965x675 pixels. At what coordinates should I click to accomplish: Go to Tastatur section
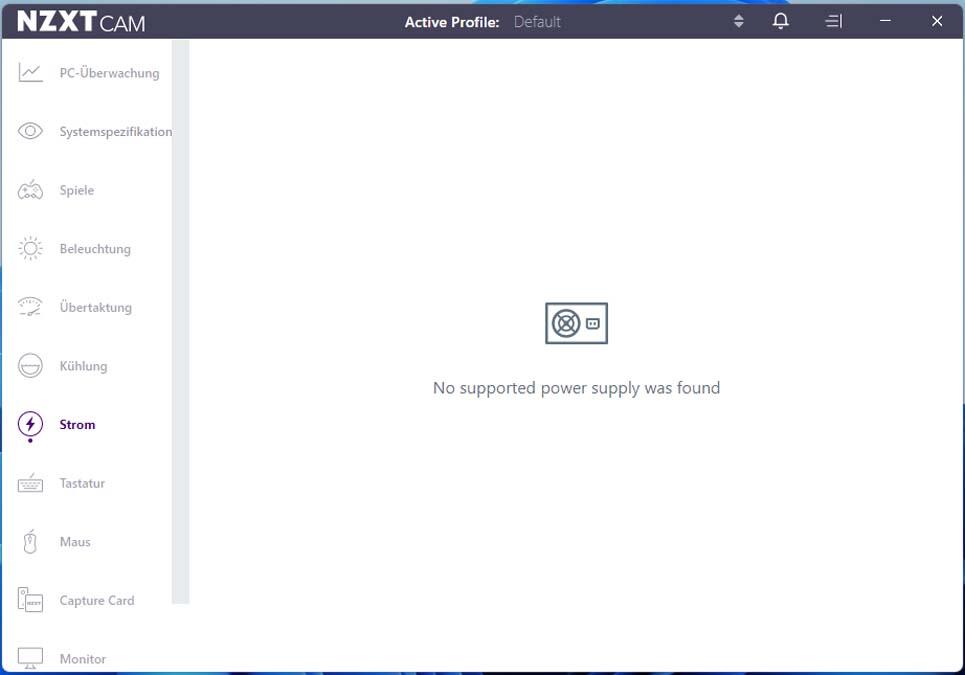point(82,483)
